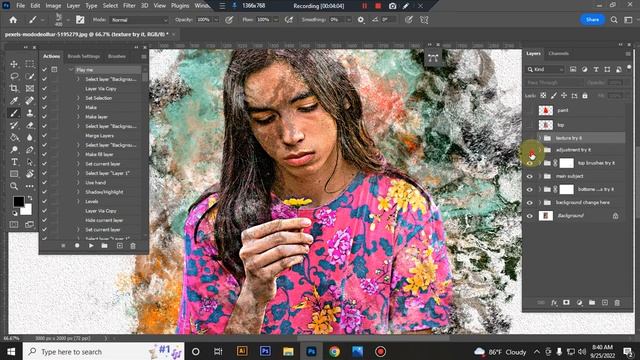Image resolution: width=640 pixels, height=360 pixels.
Task: Expand the 'background change here' group
Action: coord(540,203)
